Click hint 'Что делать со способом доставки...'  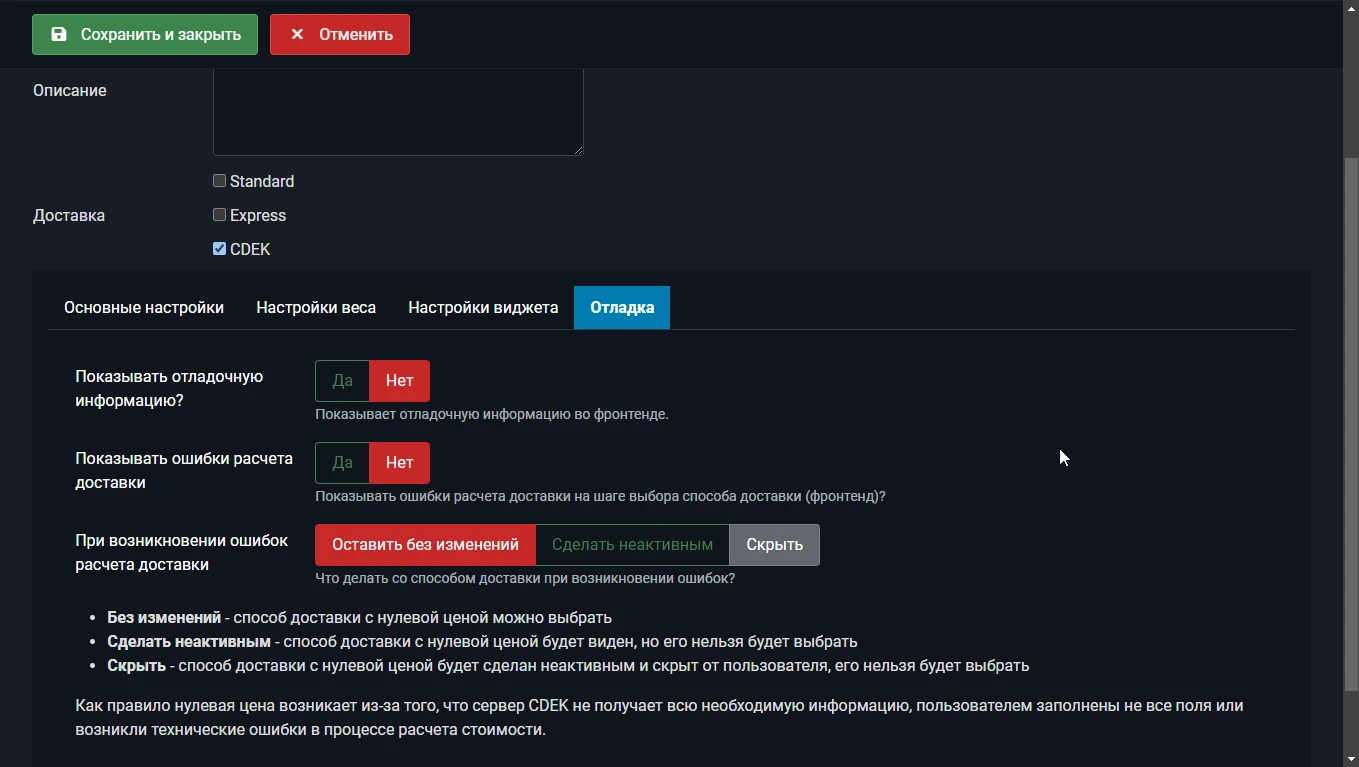point(525,578)
